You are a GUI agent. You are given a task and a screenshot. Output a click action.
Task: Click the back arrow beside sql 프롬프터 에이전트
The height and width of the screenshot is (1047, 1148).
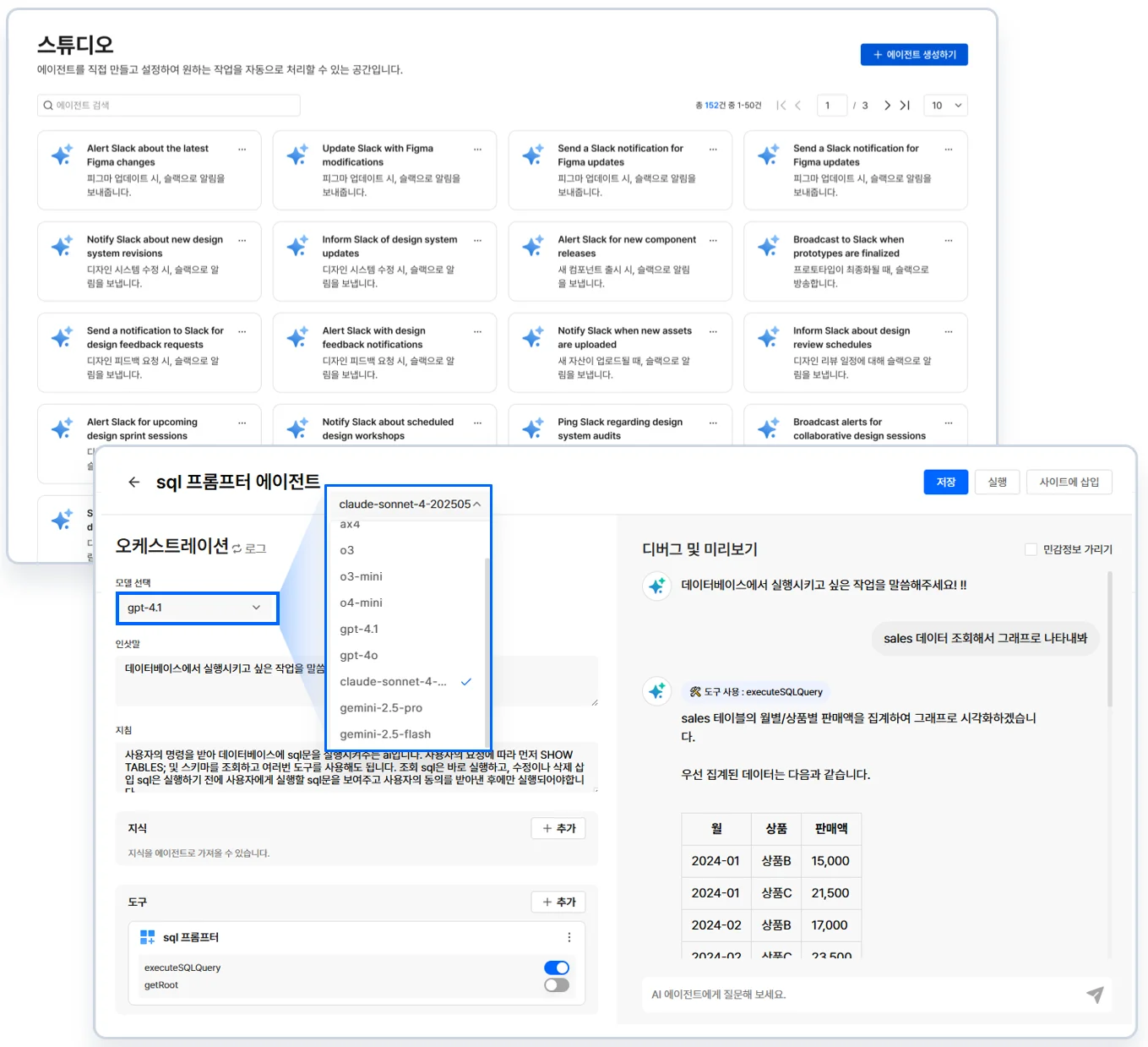(133, 482)
